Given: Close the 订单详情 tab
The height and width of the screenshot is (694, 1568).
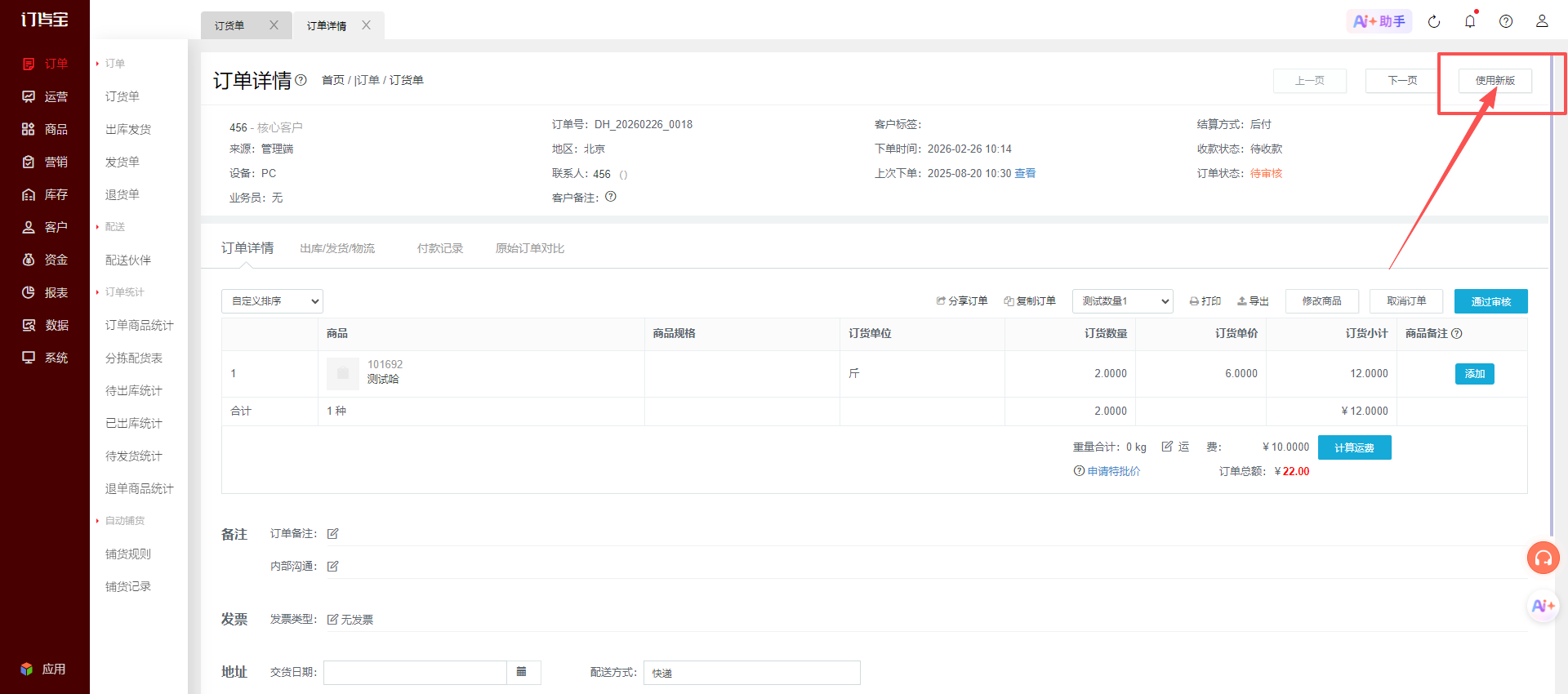Looking at the screenshot, I should coord(366,25).
